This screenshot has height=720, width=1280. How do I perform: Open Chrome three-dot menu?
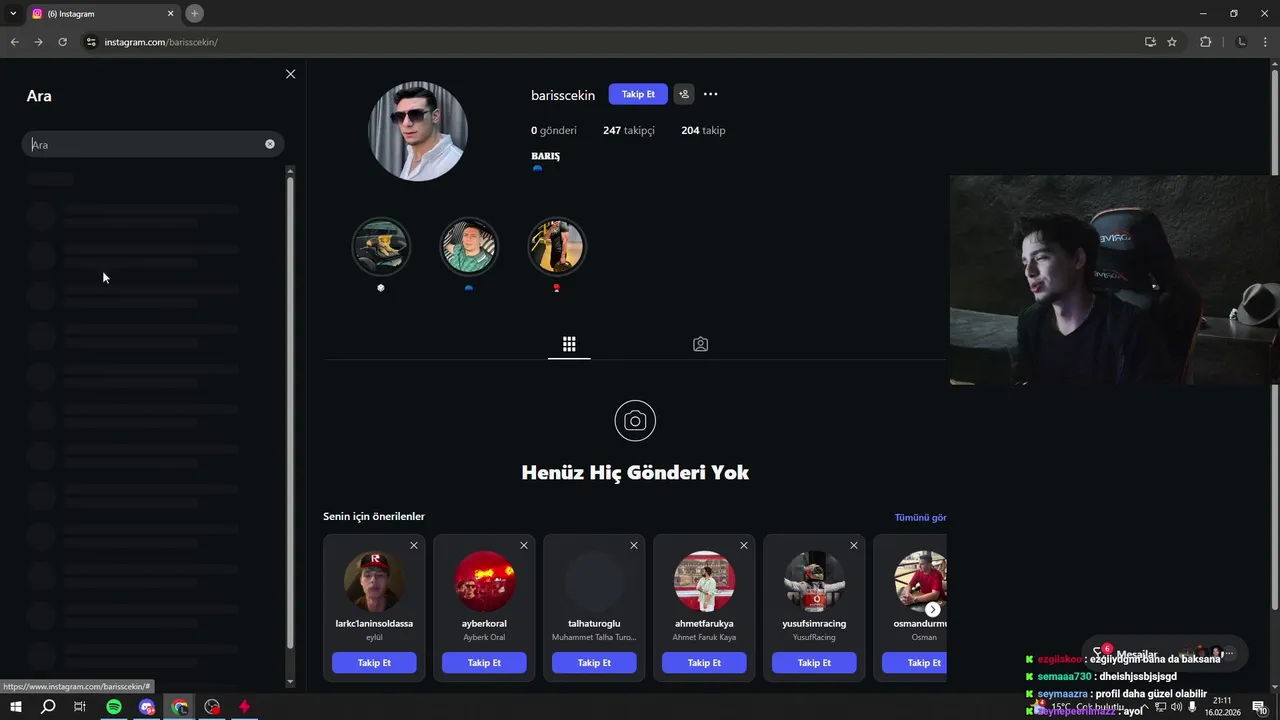coord(1266,42)
